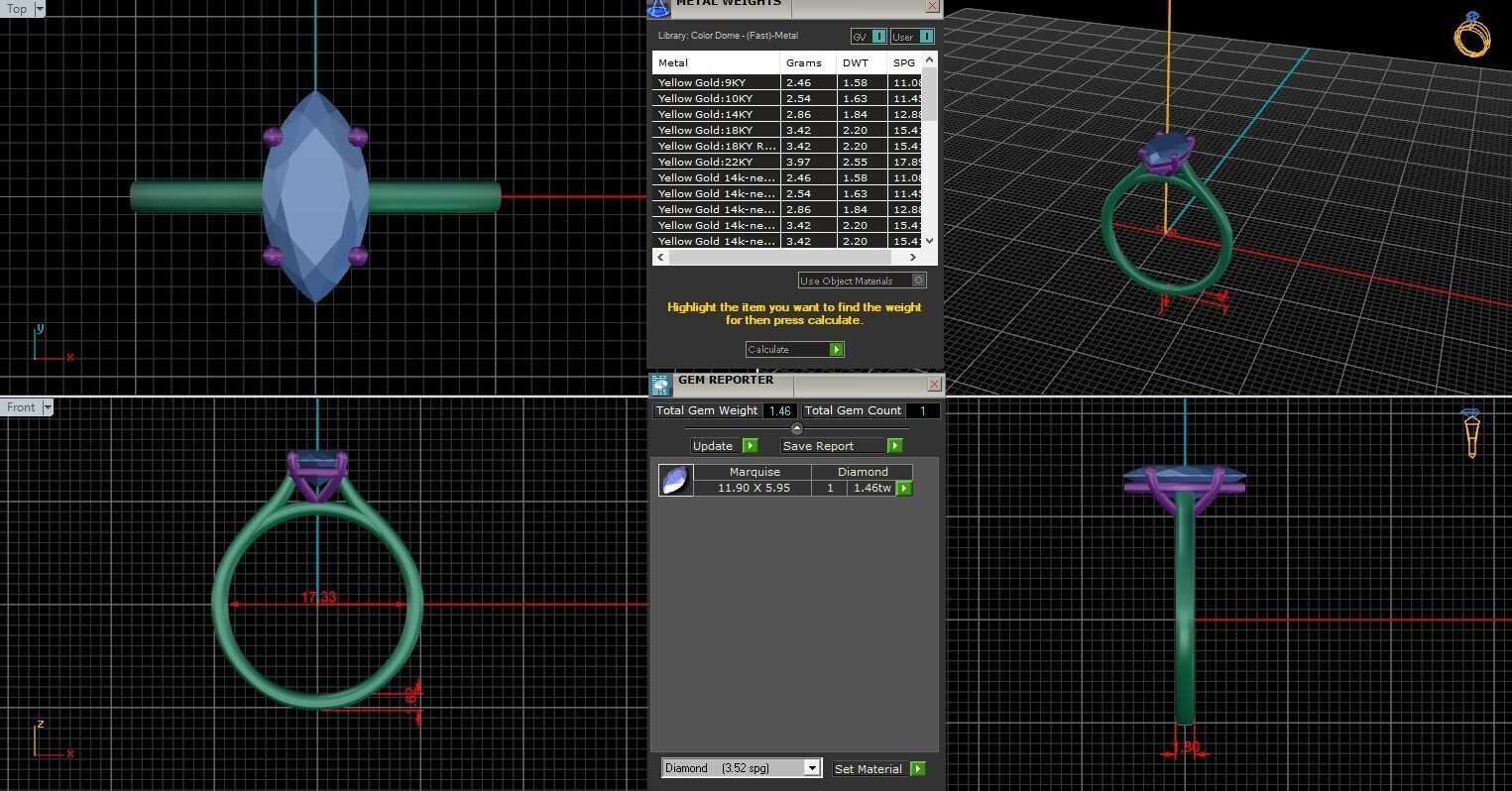
Task: Select the Yellow Gold:18KY row
Action: point(787,131)
